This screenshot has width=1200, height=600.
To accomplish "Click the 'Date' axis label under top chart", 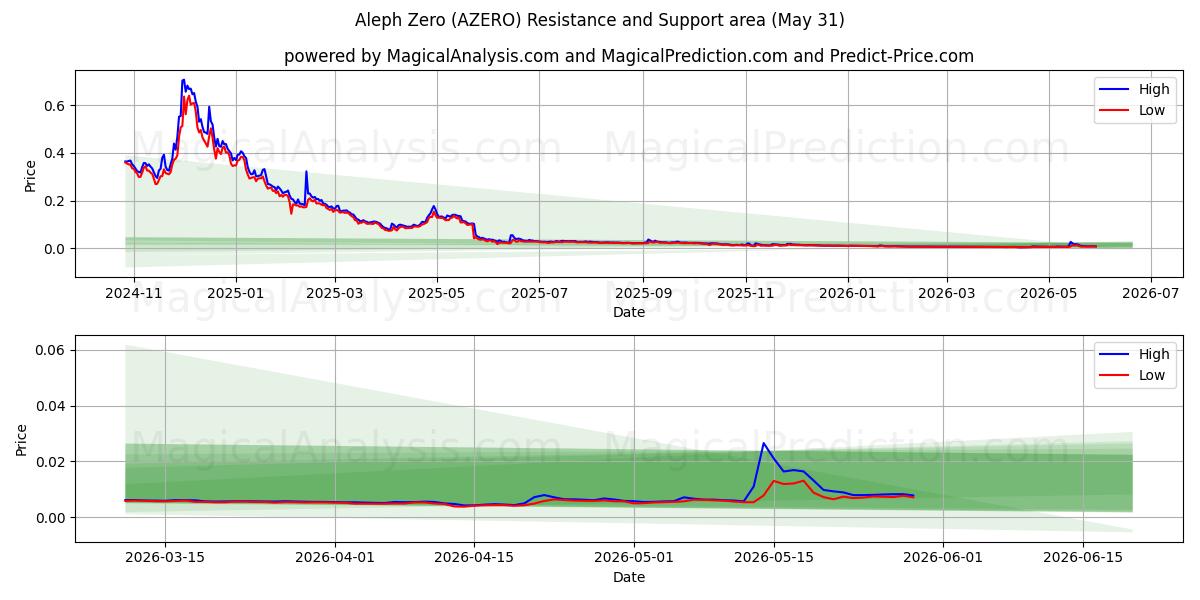I will (629, 312).
